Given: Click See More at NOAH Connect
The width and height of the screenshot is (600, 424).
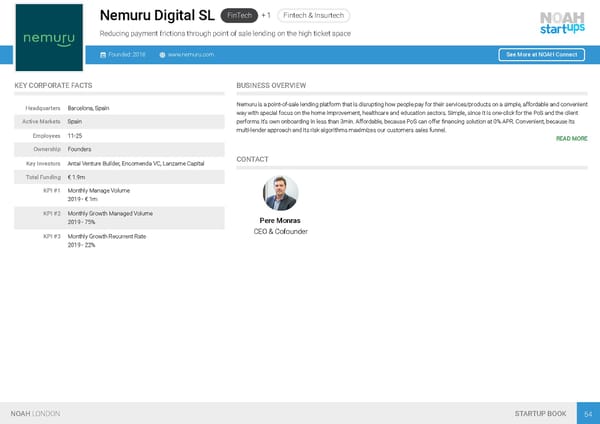Looking at the screenshot, I should (539, 54).
